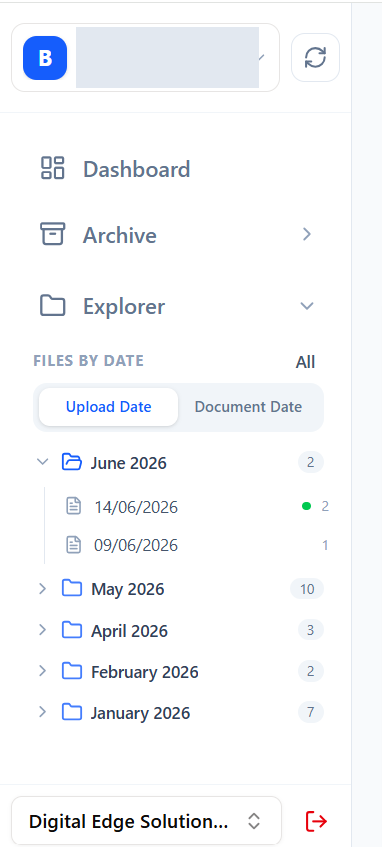The height and width of the screenshot is (847, 382).
Task: Expand the May 2026 folder chevron
Action: pyautogui.click(x=43, y=588)
